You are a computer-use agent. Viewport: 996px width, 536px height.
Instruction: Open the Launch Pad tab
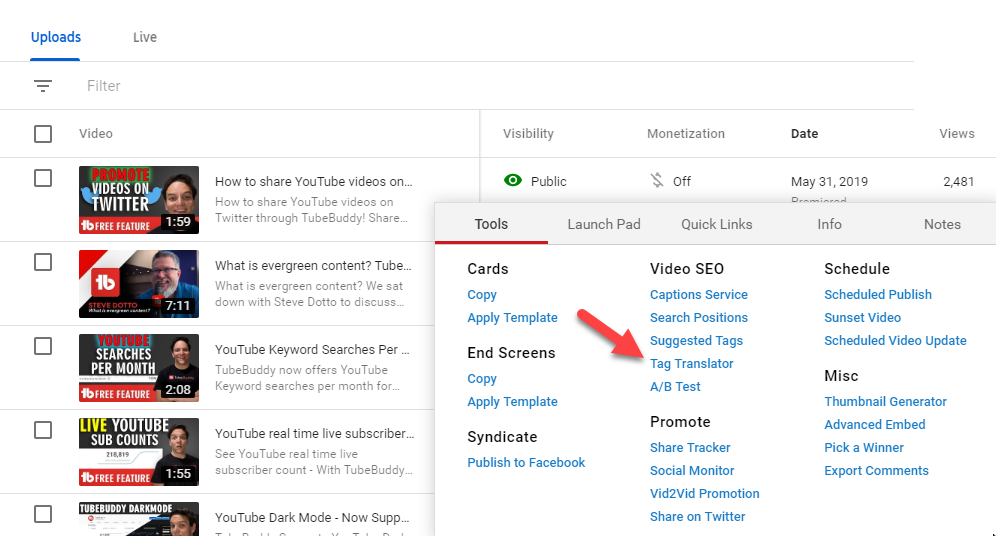(603, 224)
